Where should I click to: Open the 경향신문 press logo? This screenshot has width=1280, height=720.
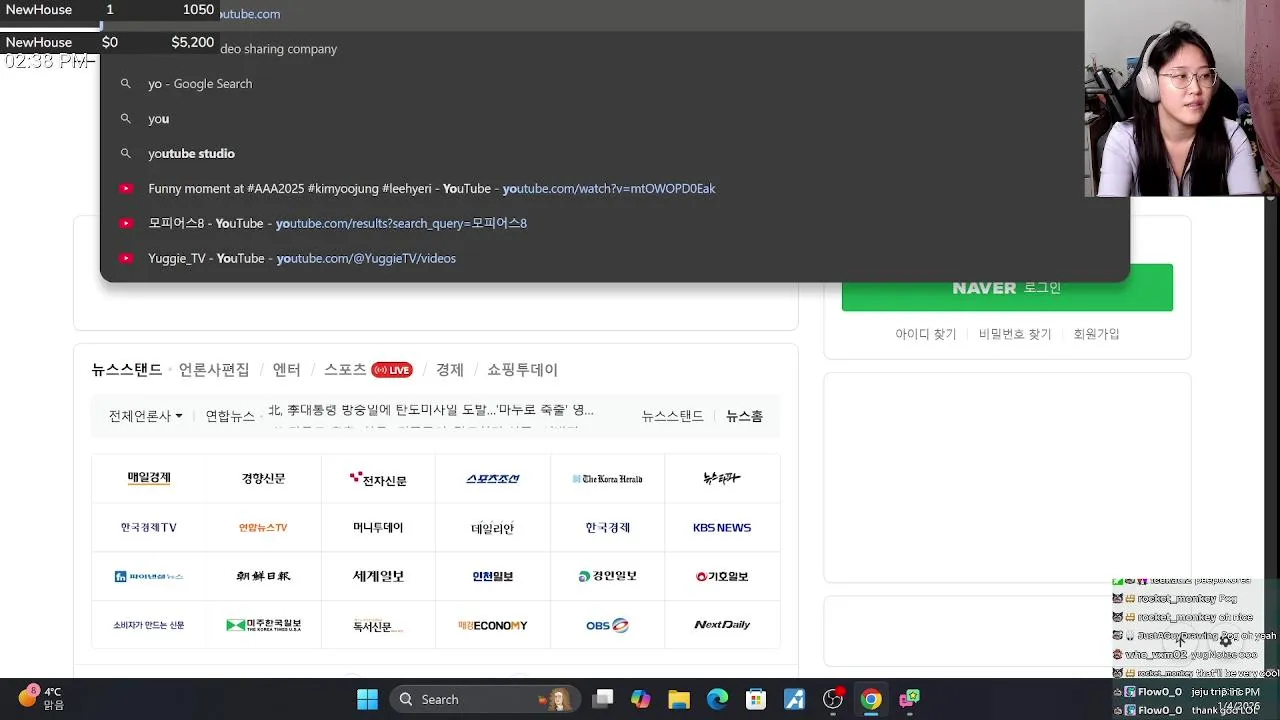pos(263,478)
